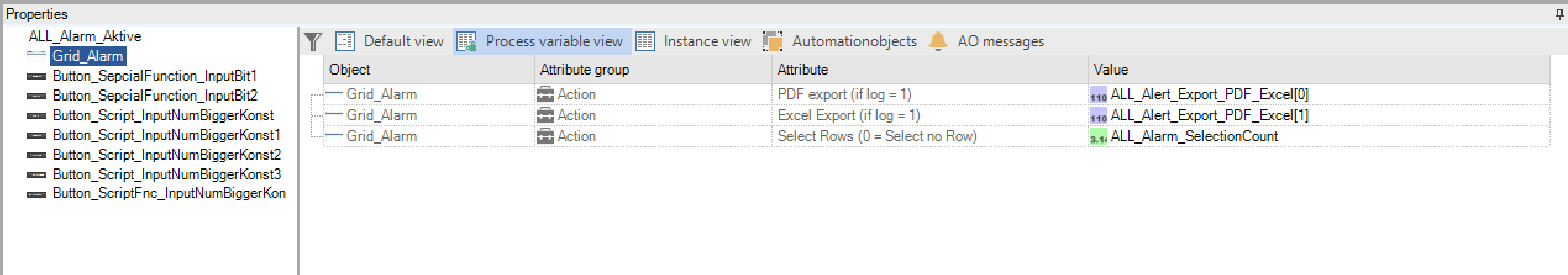Viewport: 1568px width, 275px height.
Task: Click variable icon beside ALL_Alarm_SelectionCount
Action: (x=1099, y=137)
